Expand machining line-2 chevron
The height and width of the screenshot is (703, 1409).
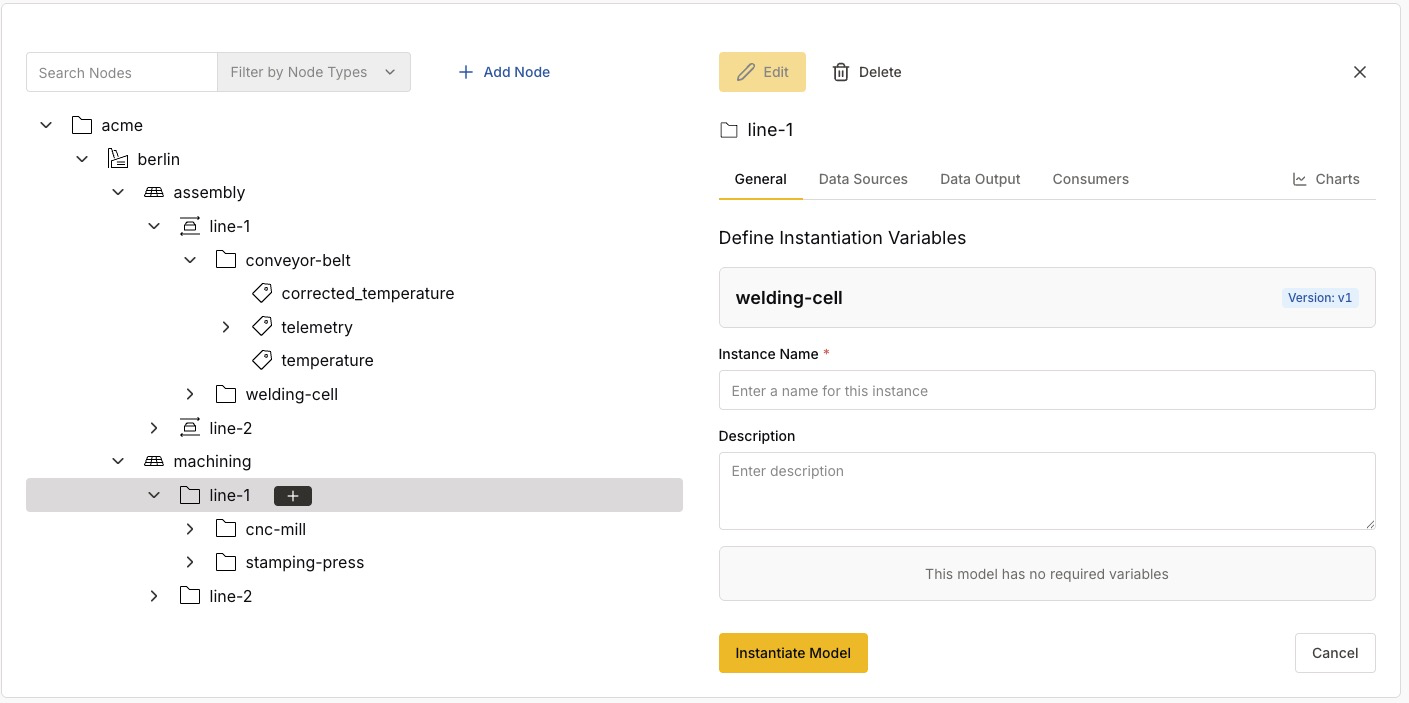[154, 596]
